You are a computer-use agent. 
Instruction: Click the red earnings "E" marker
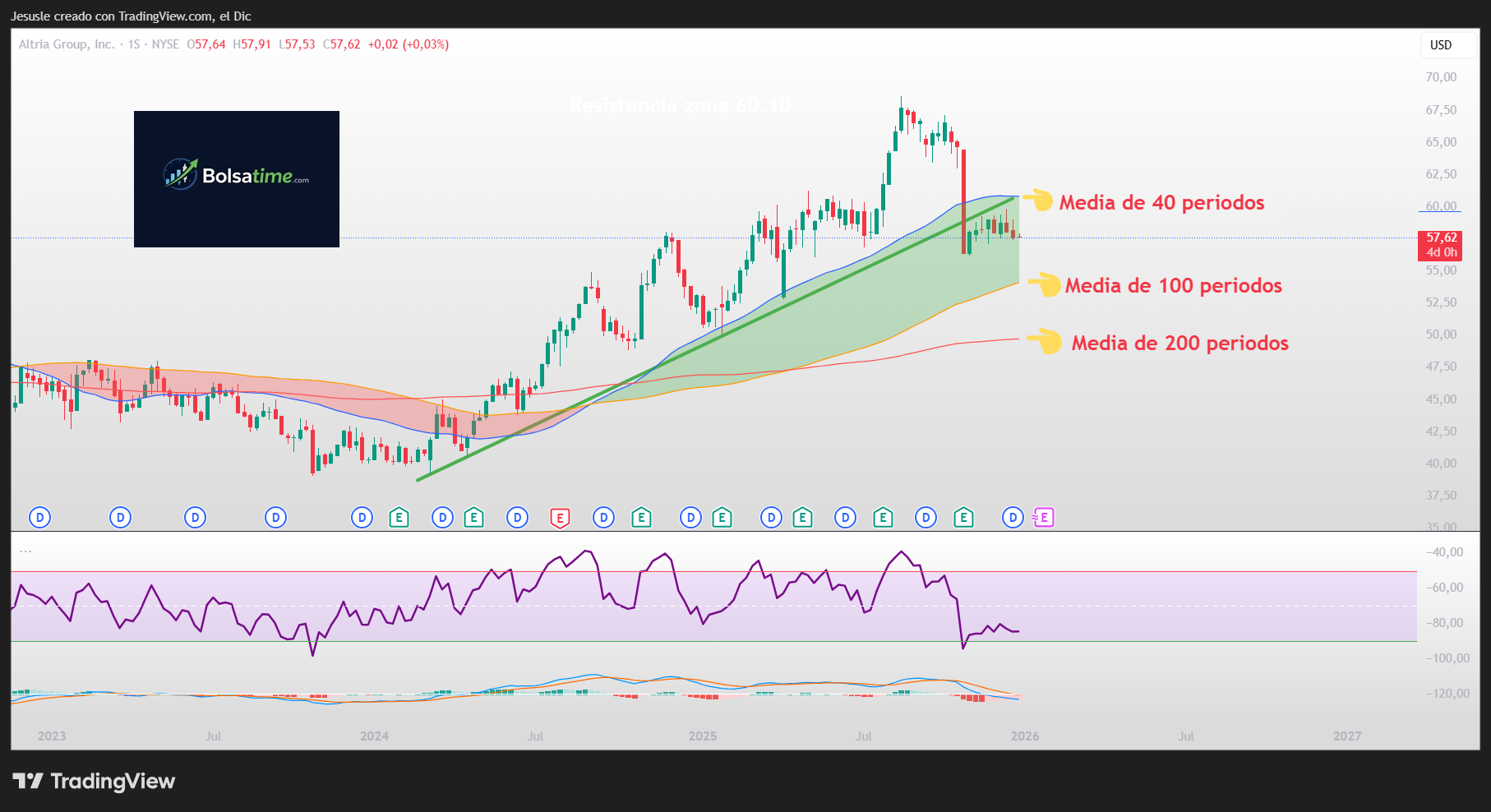(561, 518)
